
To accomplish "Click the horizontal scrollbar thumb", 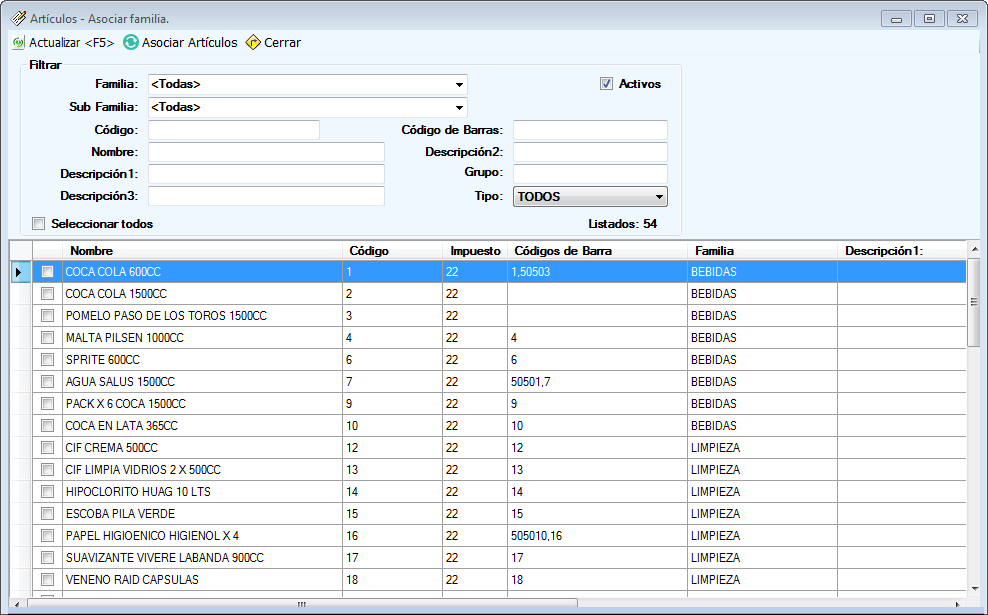I will coord(302,604).
